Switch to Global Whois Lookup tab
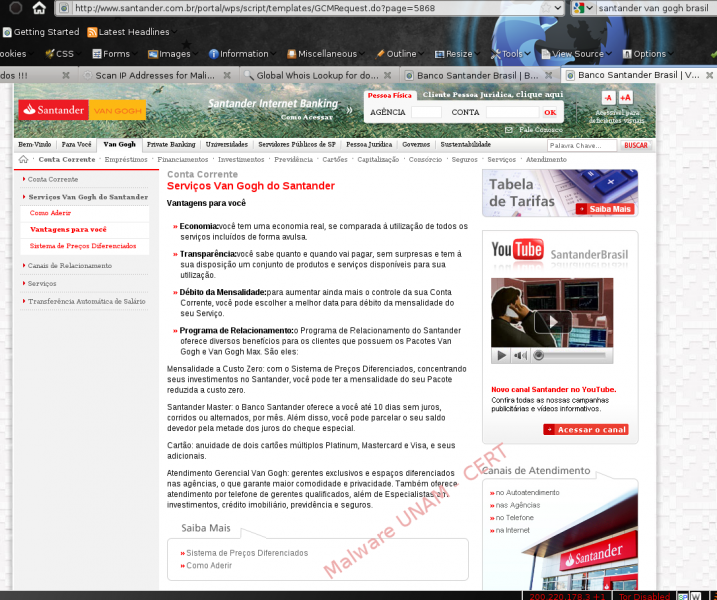 click(x=316, y=75)
